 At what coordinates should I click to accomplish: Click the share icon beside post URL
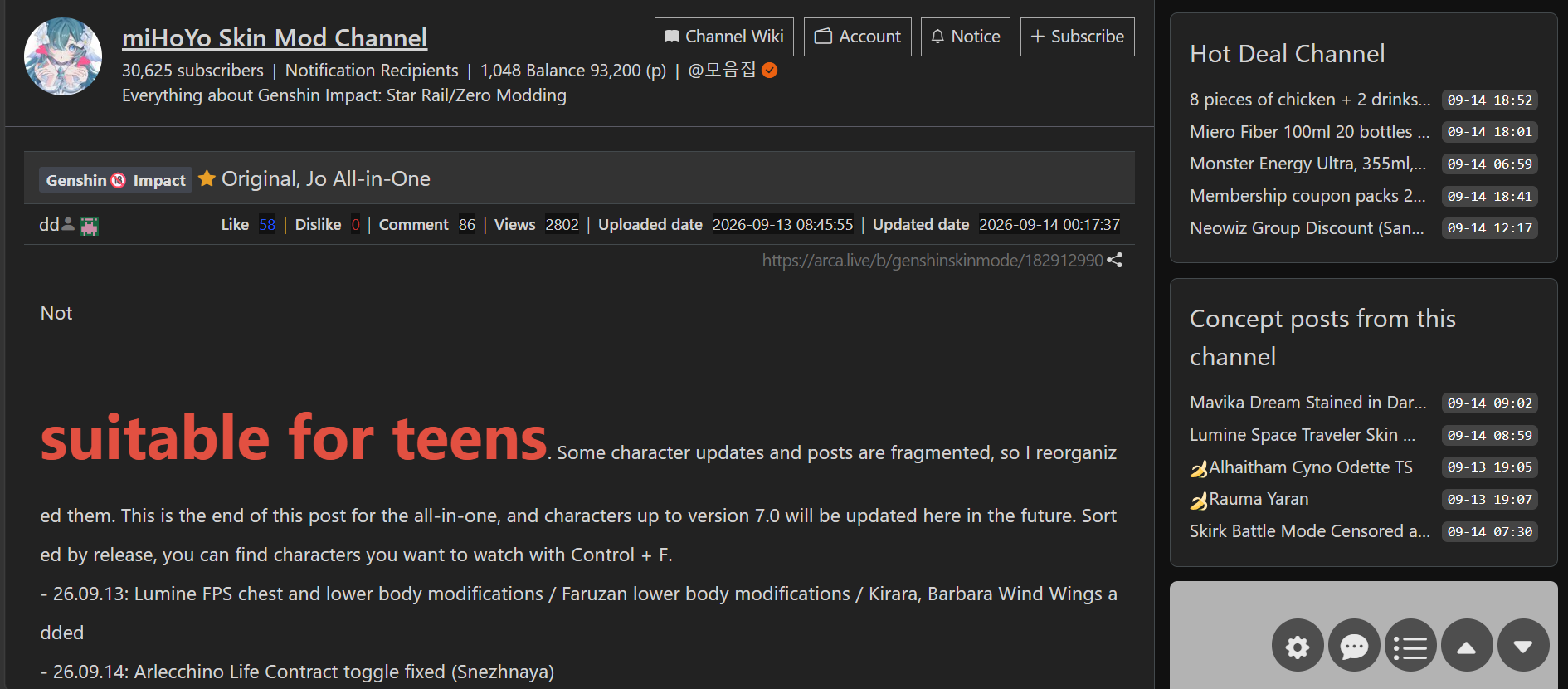tap(1115, 260)
